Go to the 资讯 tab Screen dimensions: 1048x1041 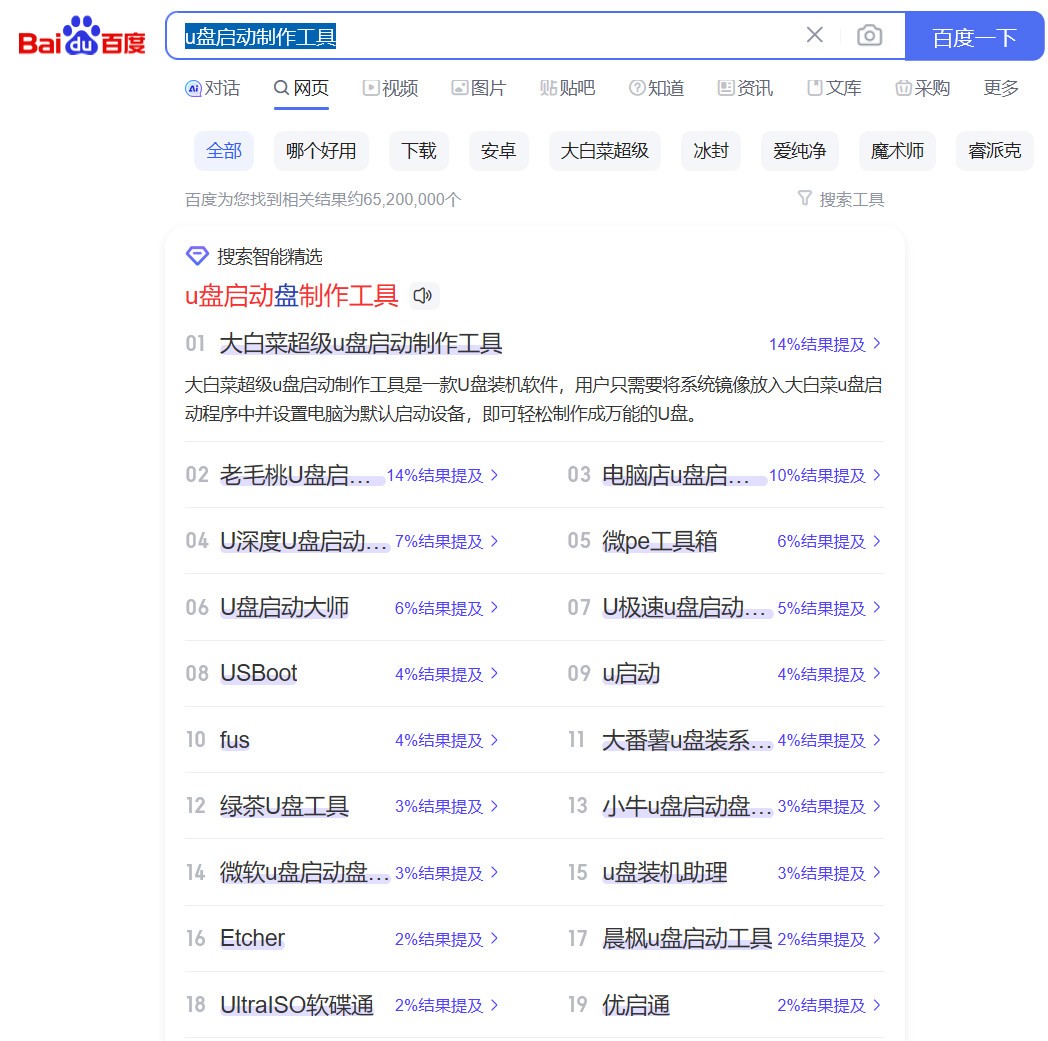[745, 88]
